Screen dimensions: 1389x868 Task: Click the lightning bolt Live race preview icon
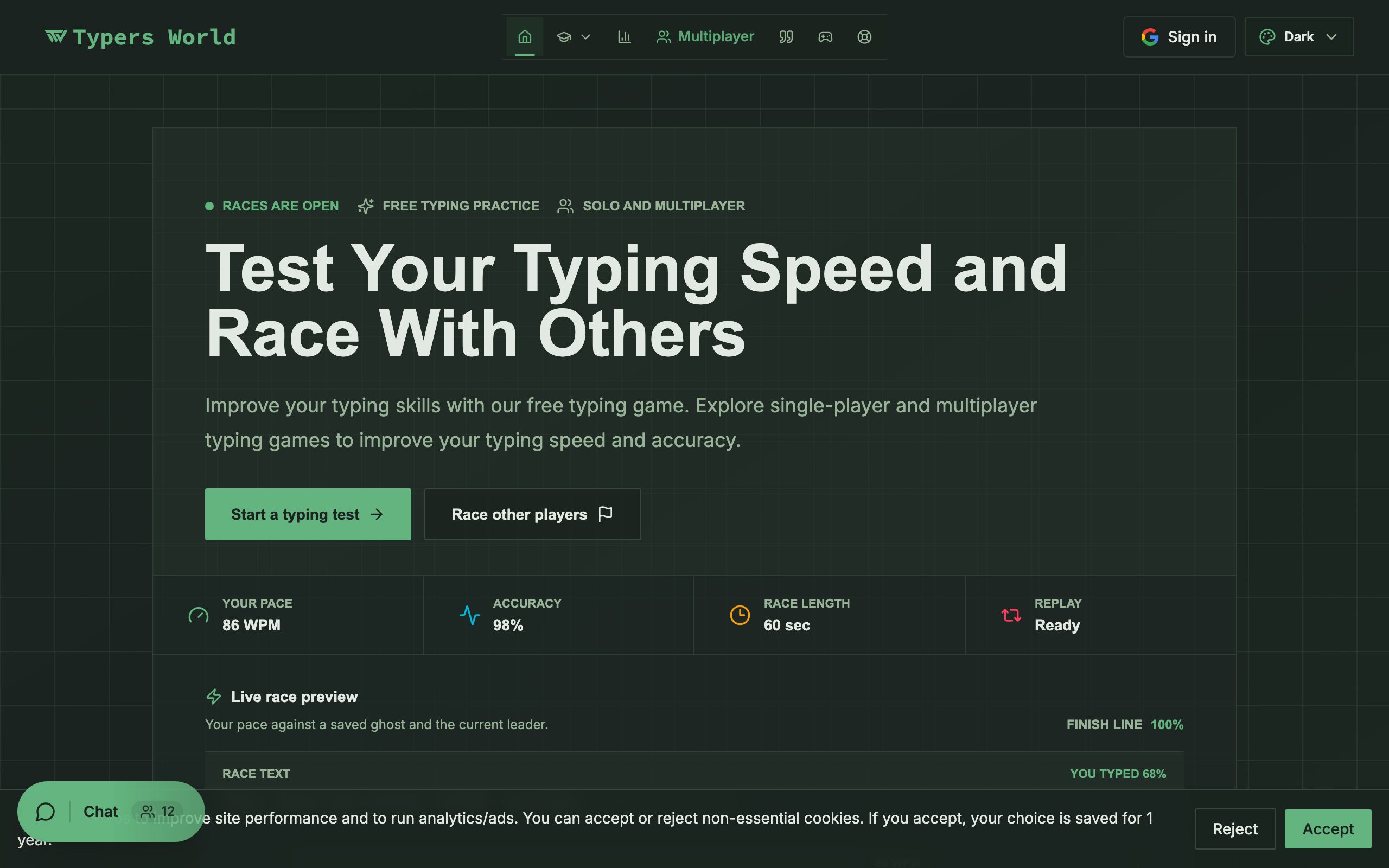click(214, 697)
